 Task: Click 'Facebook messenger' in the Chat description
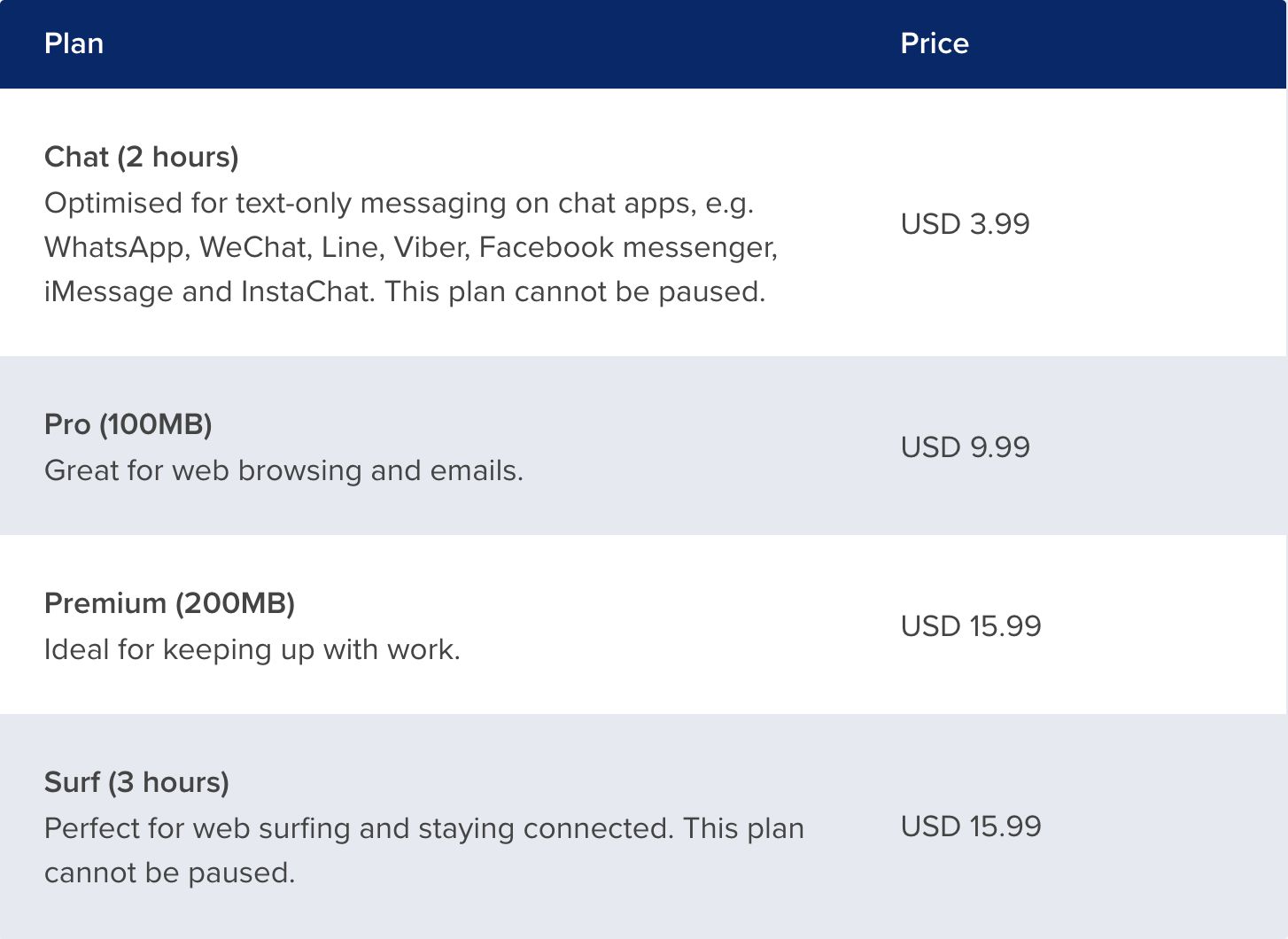[628, 247]
